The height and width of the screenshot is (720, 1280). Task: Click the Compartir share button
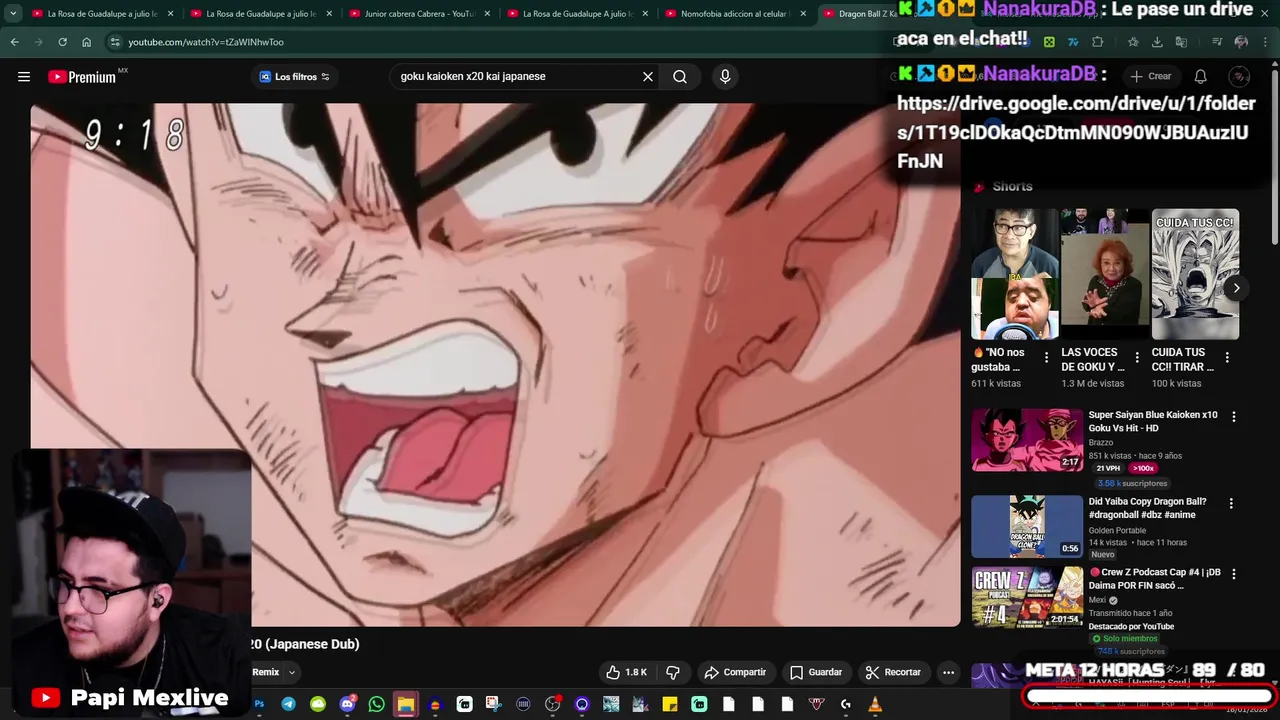point(735,672)
